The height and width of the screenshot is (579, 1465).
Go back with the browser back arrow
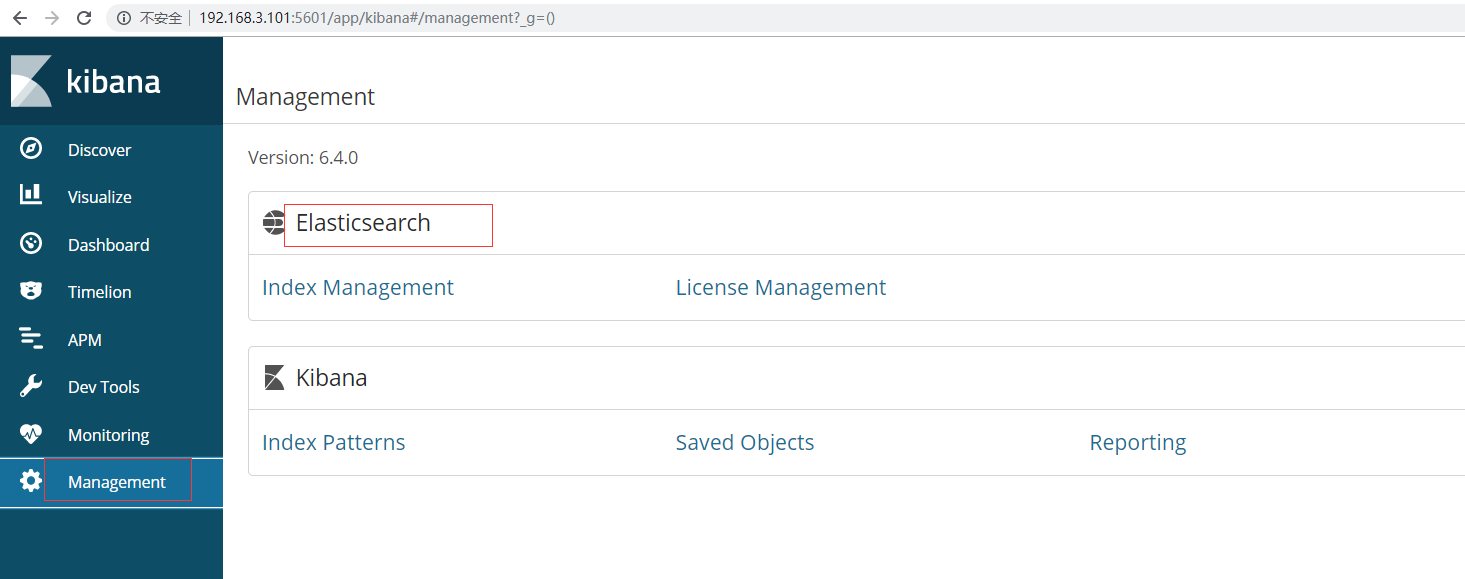coord(20,18)
